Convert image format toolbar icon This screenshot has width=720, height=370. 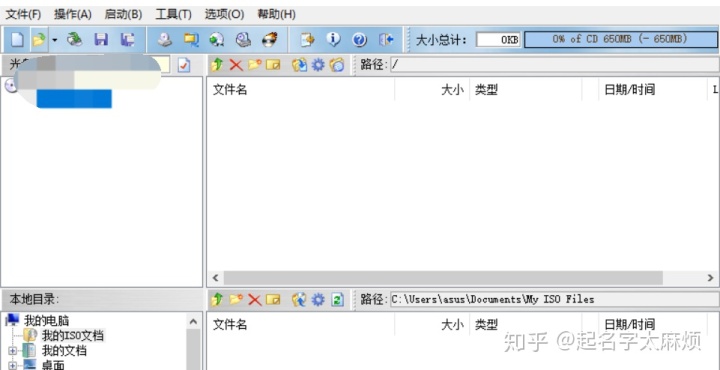(217, 40)
